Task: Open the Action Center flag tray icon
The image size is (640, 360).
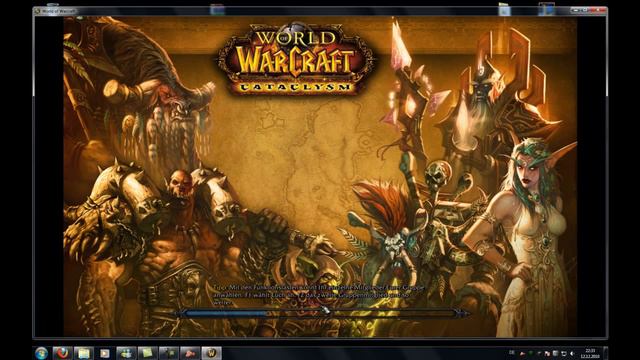Action: coord(547,353)
